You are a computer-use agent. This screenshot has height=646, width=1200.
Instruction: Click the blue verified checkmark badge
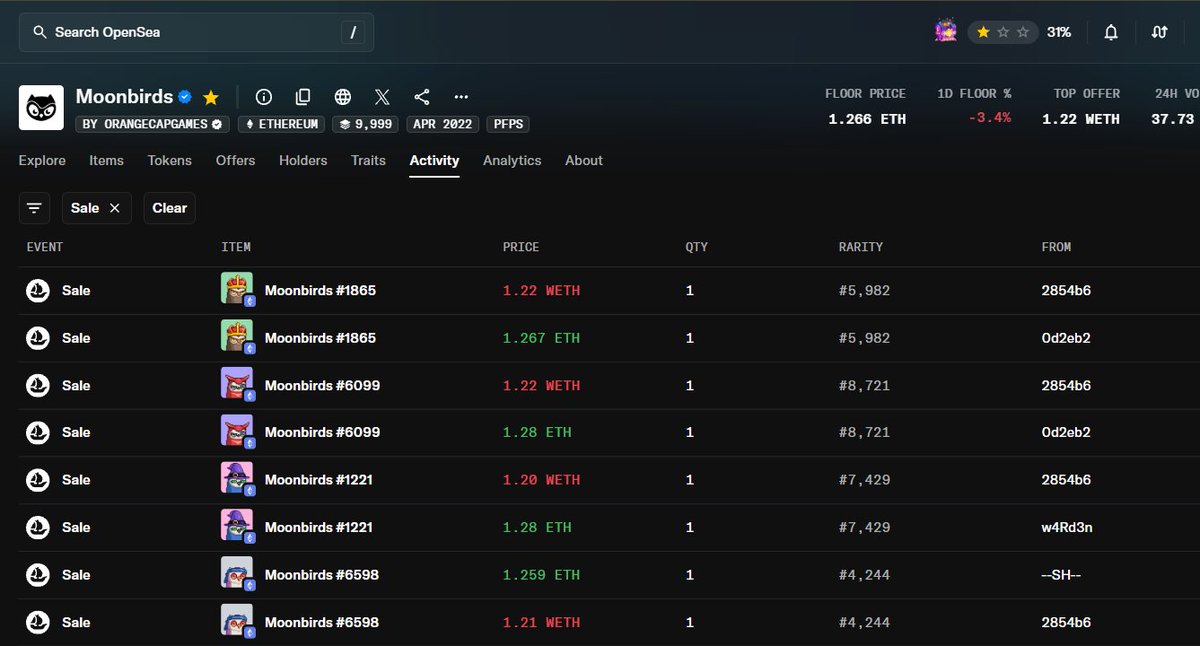coord(185,97)
